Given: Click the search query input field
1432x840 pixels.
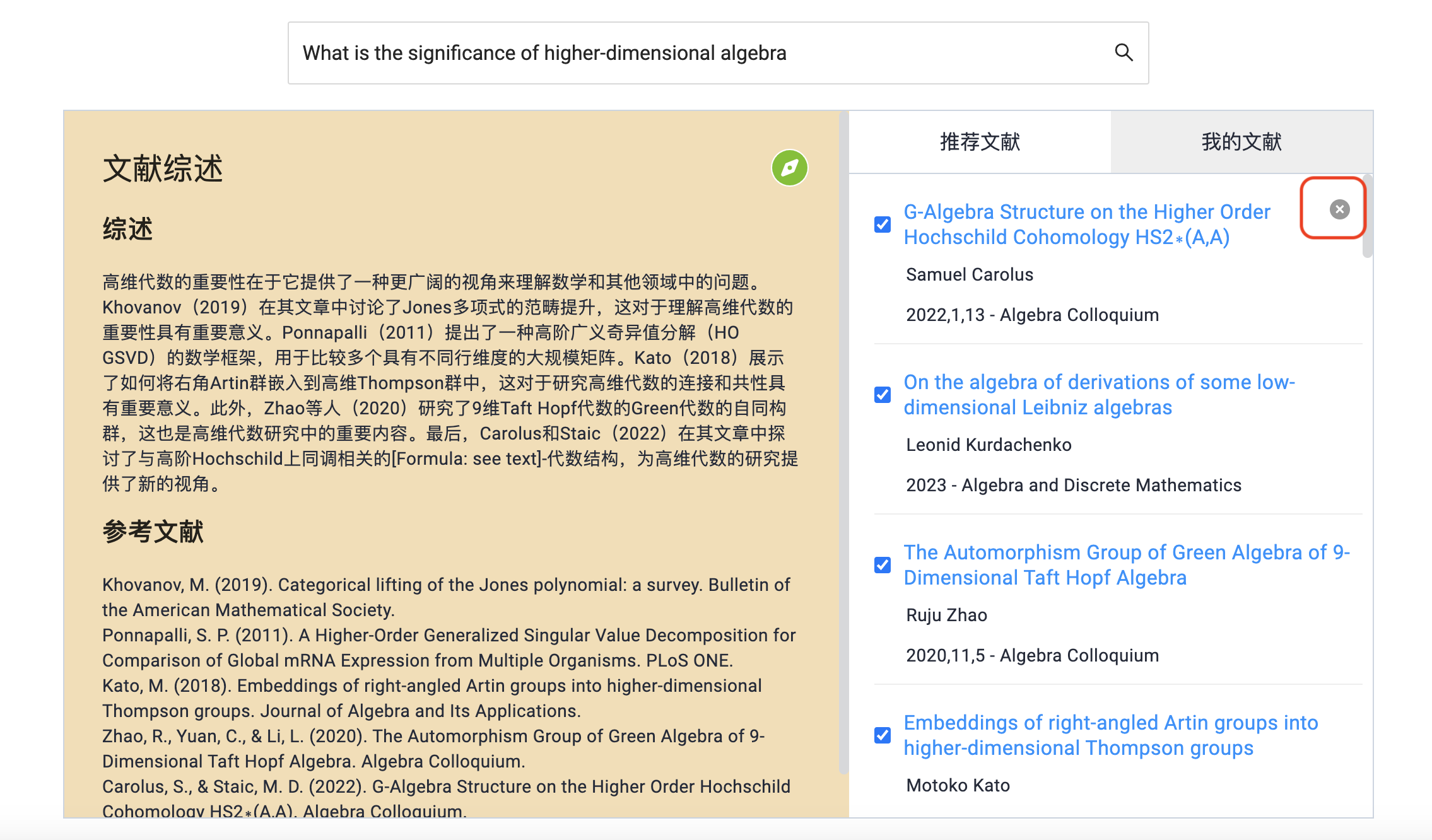Looking at the screenshot, I should pos(694,53).
